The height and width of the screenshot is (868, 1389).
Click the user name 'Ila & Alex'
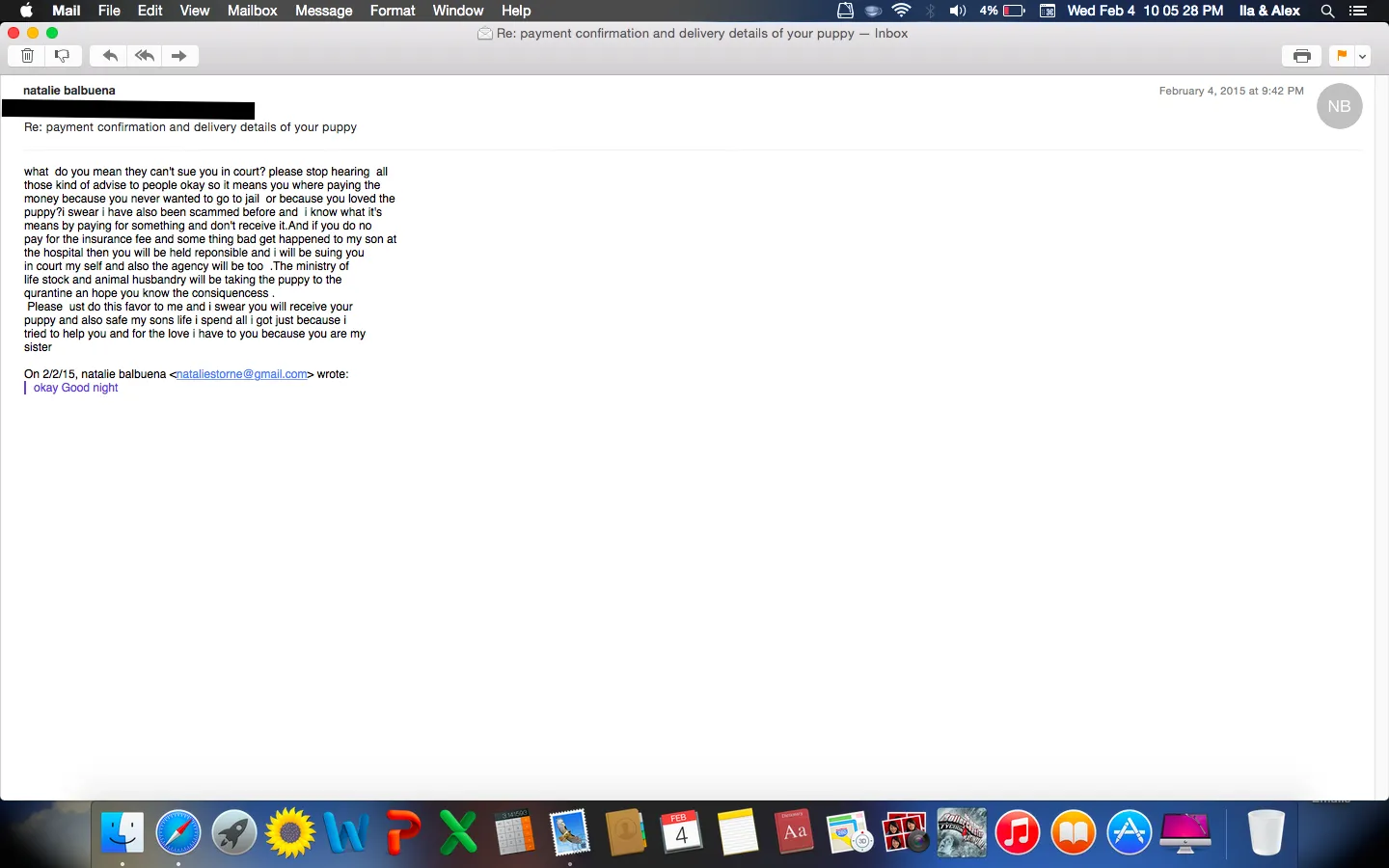(x=1269, y=11)
